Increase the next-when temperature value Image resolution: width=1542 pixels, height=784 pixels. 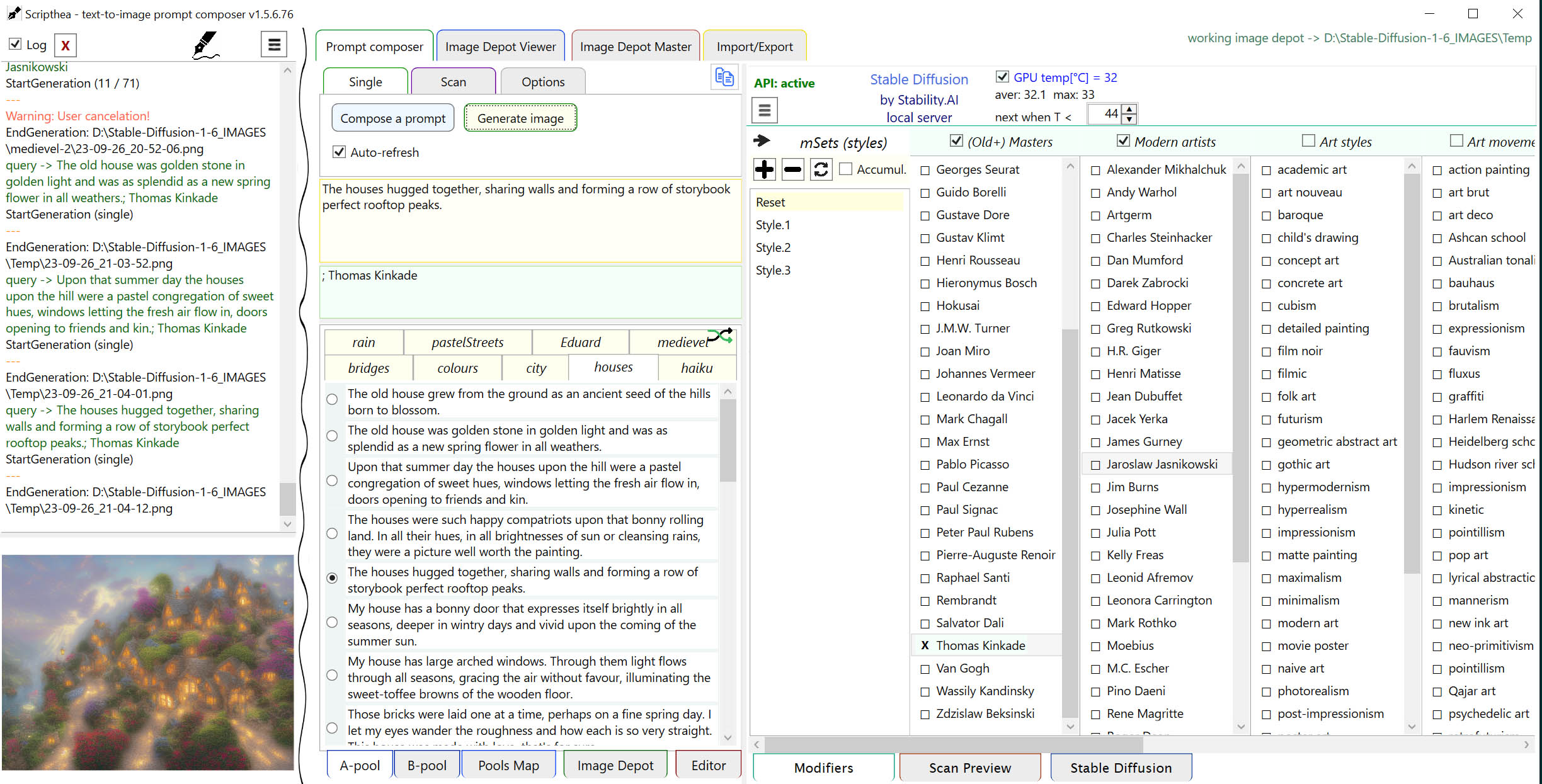click(x=1129, y=109)
